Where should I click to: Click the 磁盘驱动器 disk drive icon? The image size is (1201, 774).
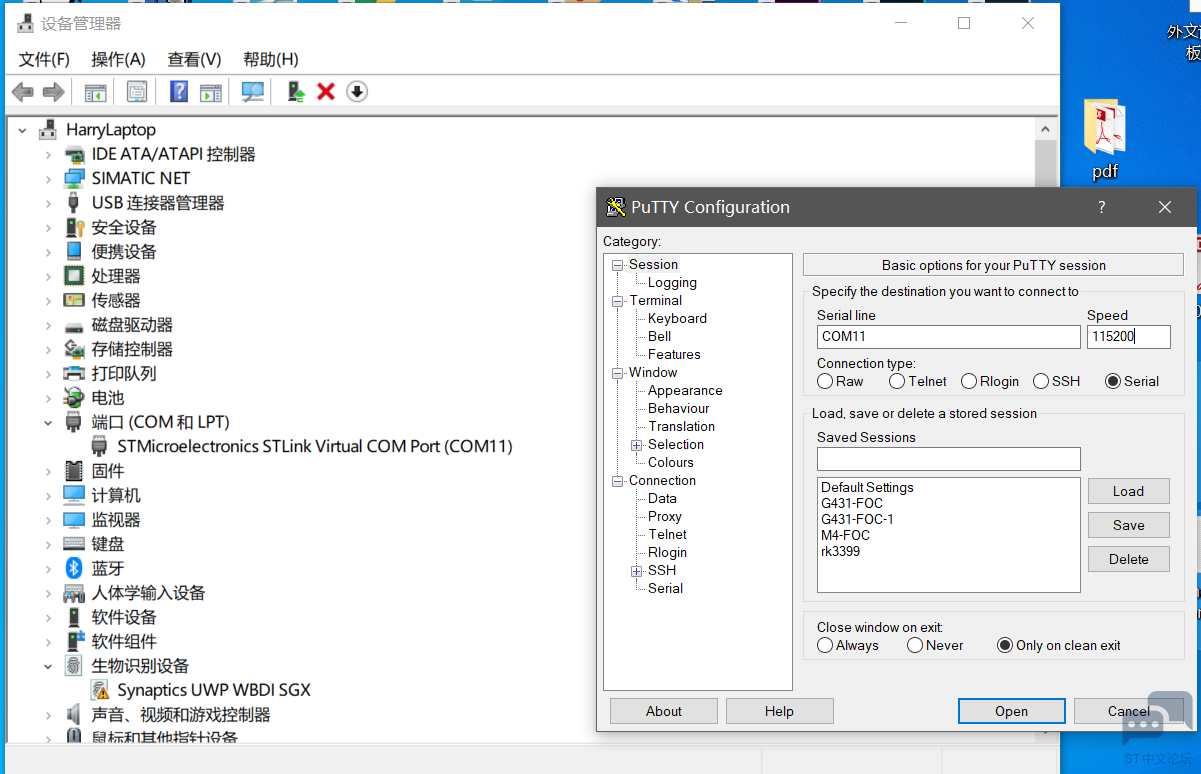74,325
